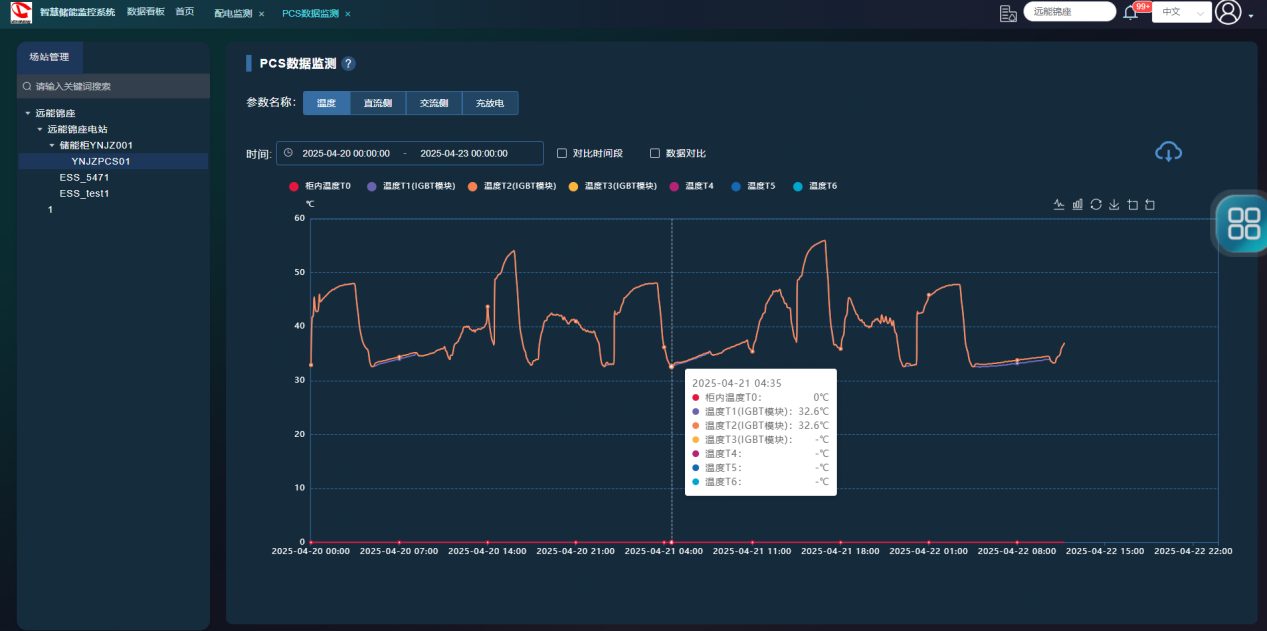Select the 充放电 parameter button
This screenshot has height=631, width=1267.
click(490, 103)
